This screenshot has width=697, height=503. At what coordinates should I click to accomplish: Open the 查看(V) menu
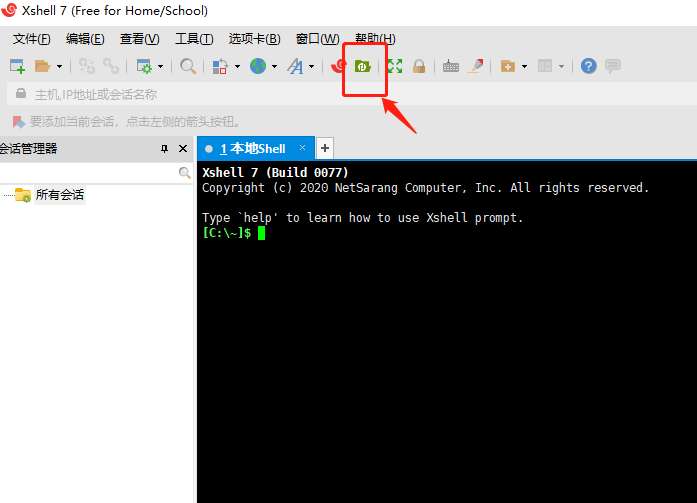140,39
